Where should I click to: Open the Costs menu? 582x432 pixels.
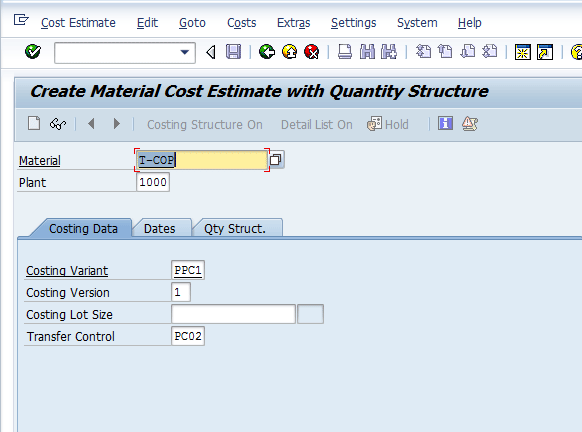point(242,23)
